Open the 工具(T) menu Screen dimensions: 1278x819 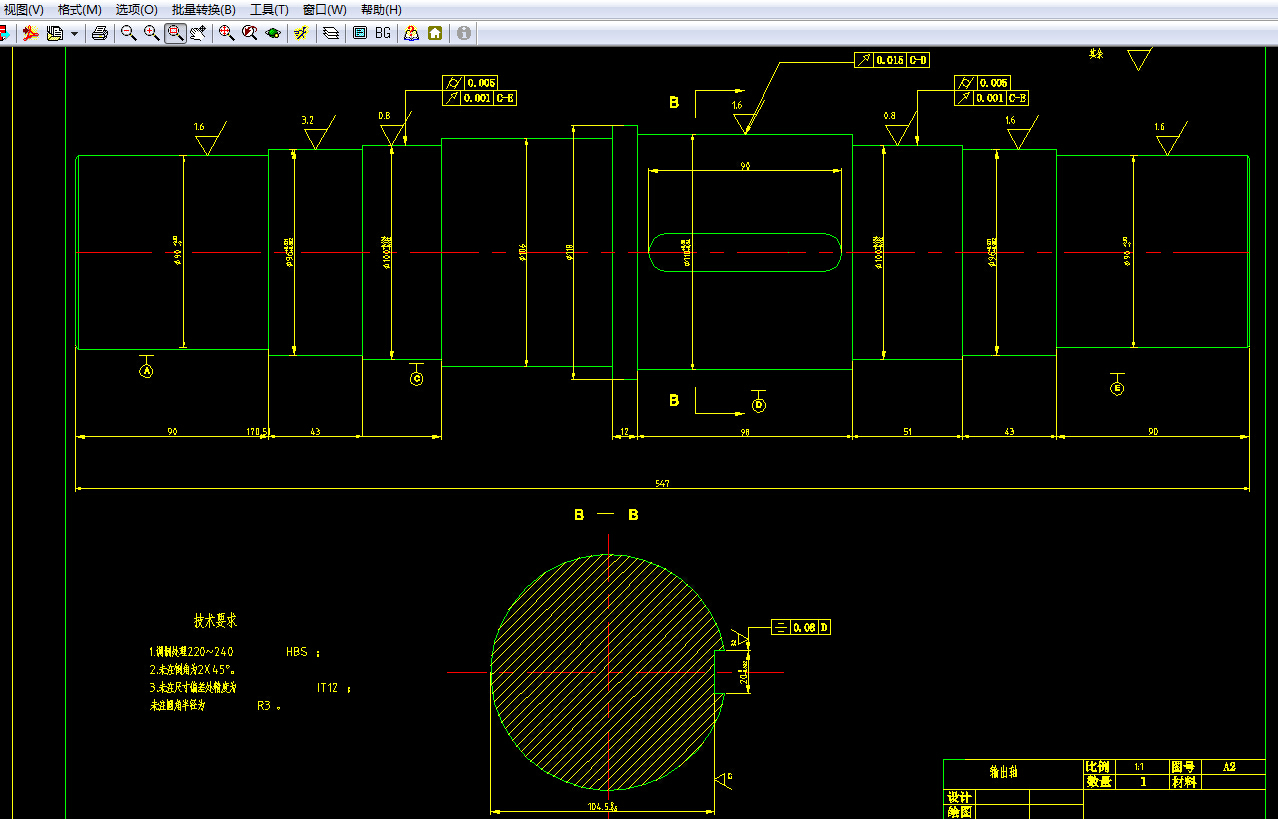click(x=269, y=9)
